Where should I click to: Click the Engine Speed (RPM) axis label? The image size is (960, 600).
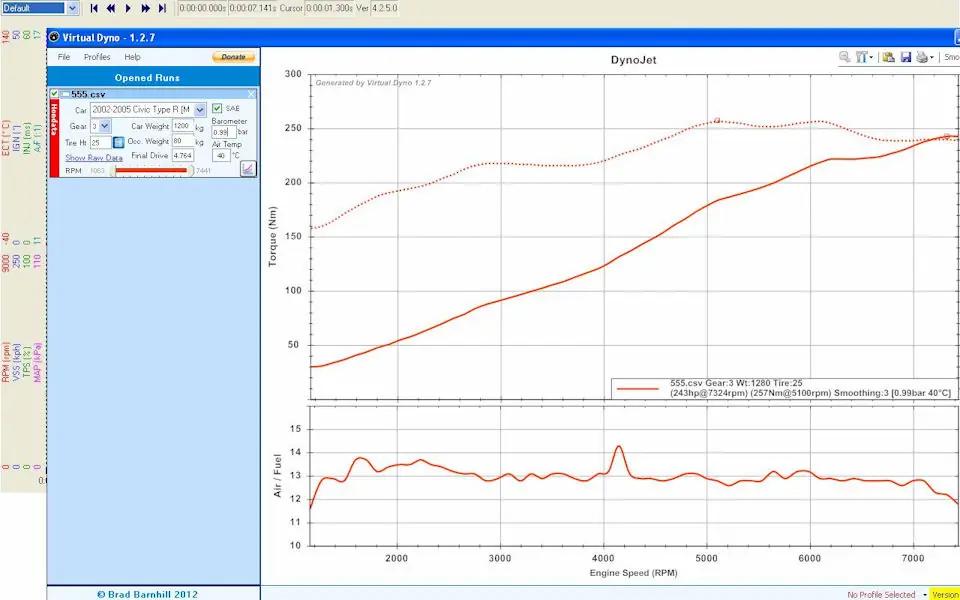click(x=634, y=573)
